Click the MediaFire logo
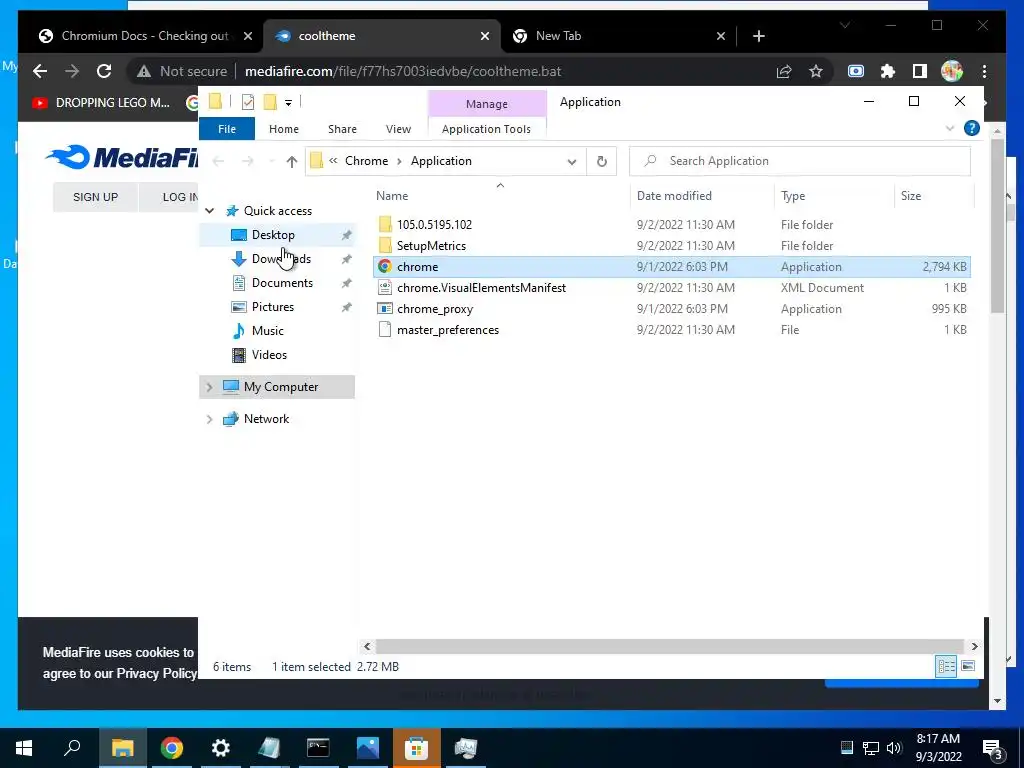Image resolution: width=1024 pixels, height=768 pixels. coord(121,157)
